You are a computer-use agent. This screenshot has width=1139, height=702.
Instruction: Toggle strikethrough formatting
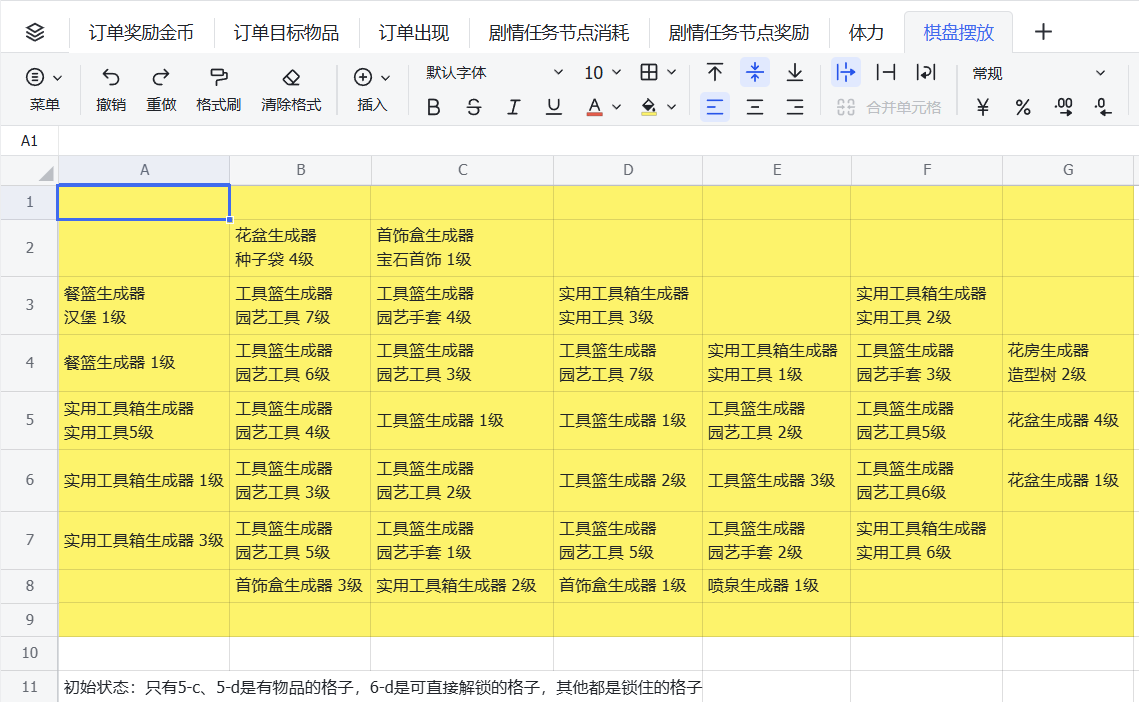point(474,108)
